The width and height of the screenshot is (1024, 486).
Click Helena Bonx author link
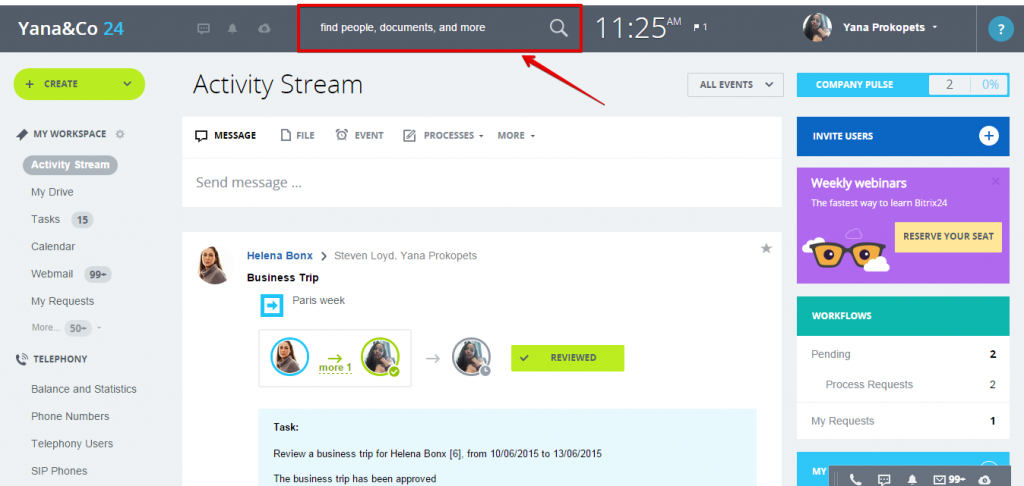pos(280,255)
